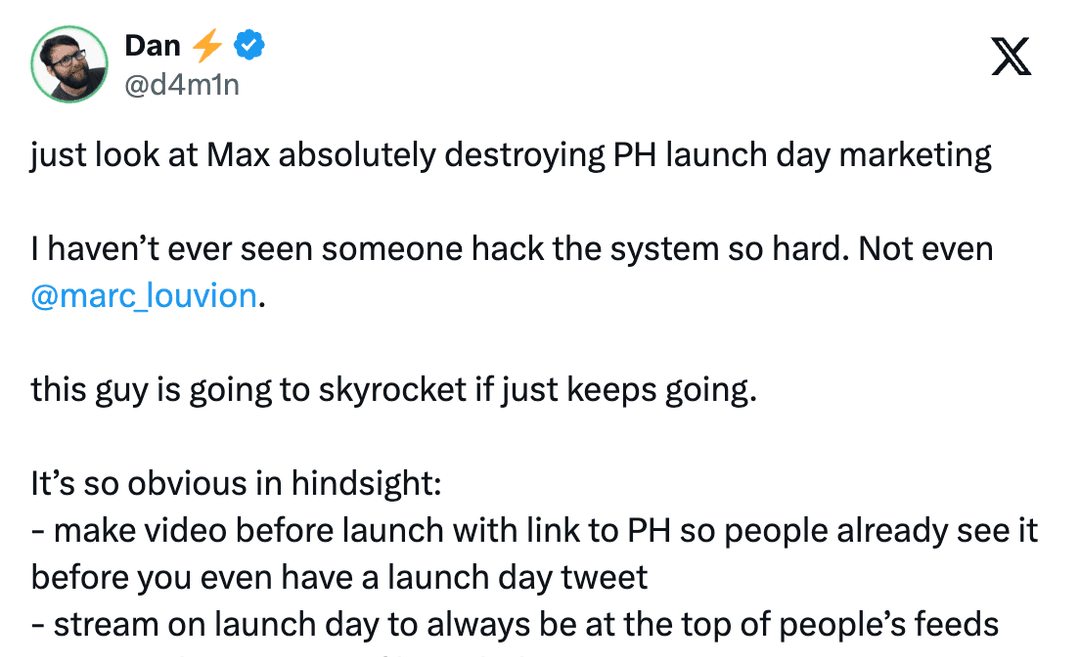
Task: Click the blue verified checkmark badge
Action: click(249, 45)
